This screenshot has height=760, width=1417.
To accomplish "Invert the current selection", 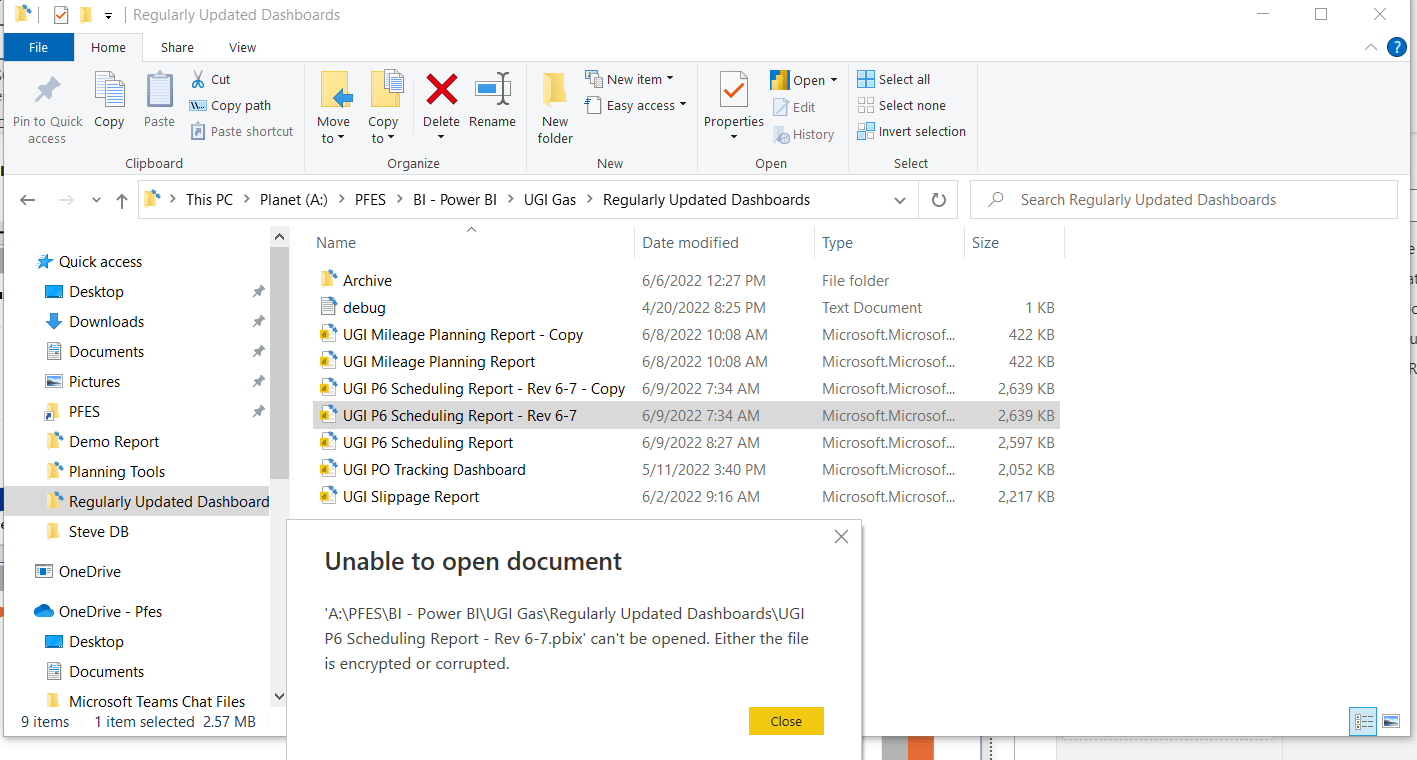I will click(911, 131).
